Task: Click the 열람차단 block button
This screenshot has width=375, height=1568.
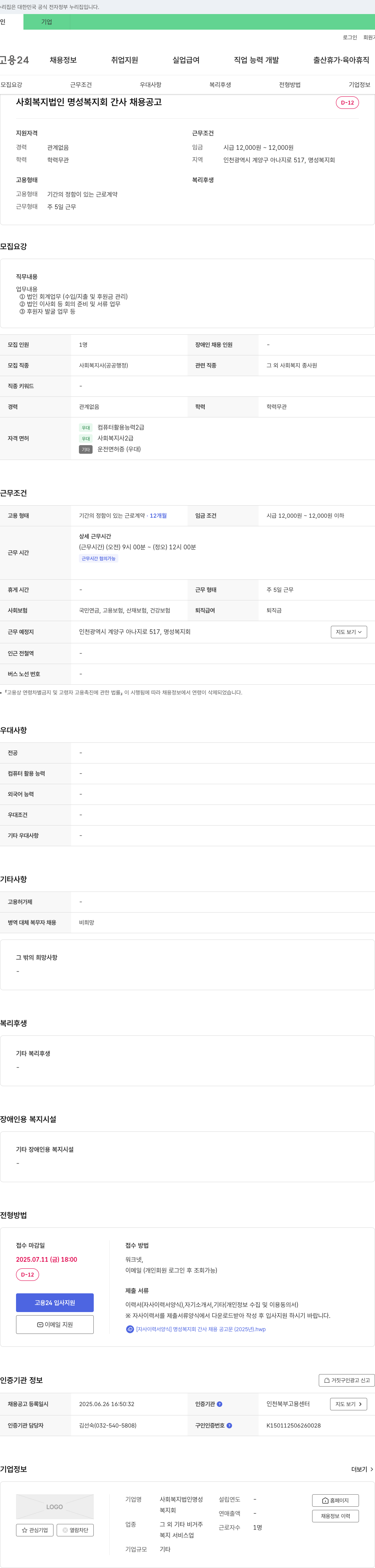Action: pos(75,1530)
